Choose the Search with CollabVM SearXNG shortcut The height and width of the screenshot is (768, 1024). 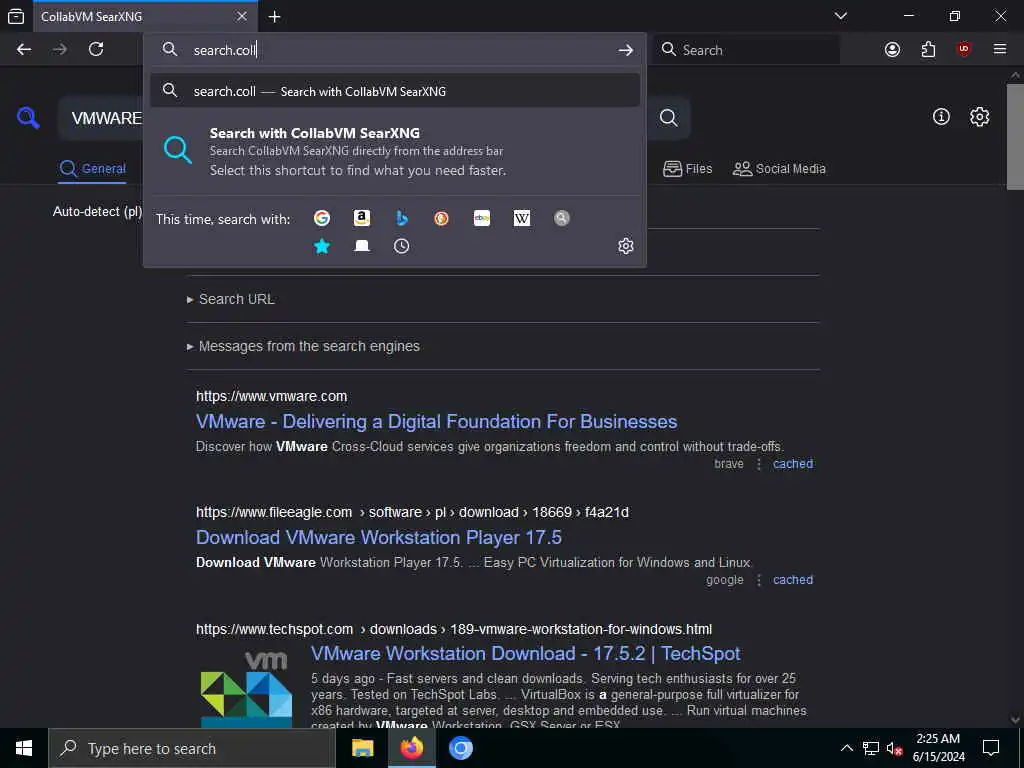(x=395, y=152)
